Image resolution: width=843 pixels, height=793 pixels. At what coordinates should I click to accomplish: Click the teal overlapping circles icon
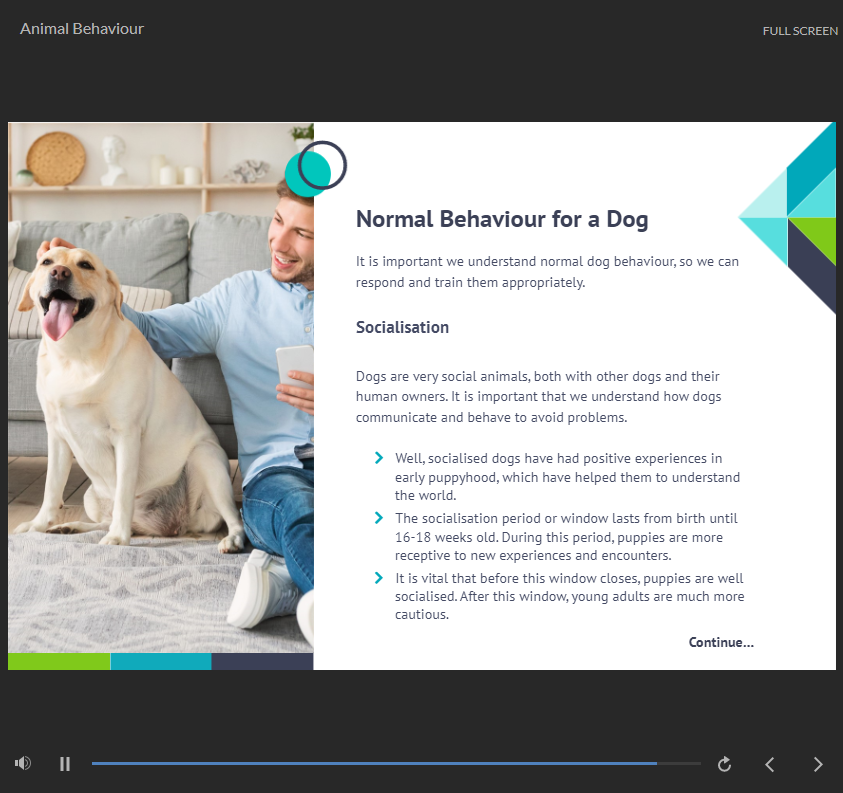click(315, 168)
